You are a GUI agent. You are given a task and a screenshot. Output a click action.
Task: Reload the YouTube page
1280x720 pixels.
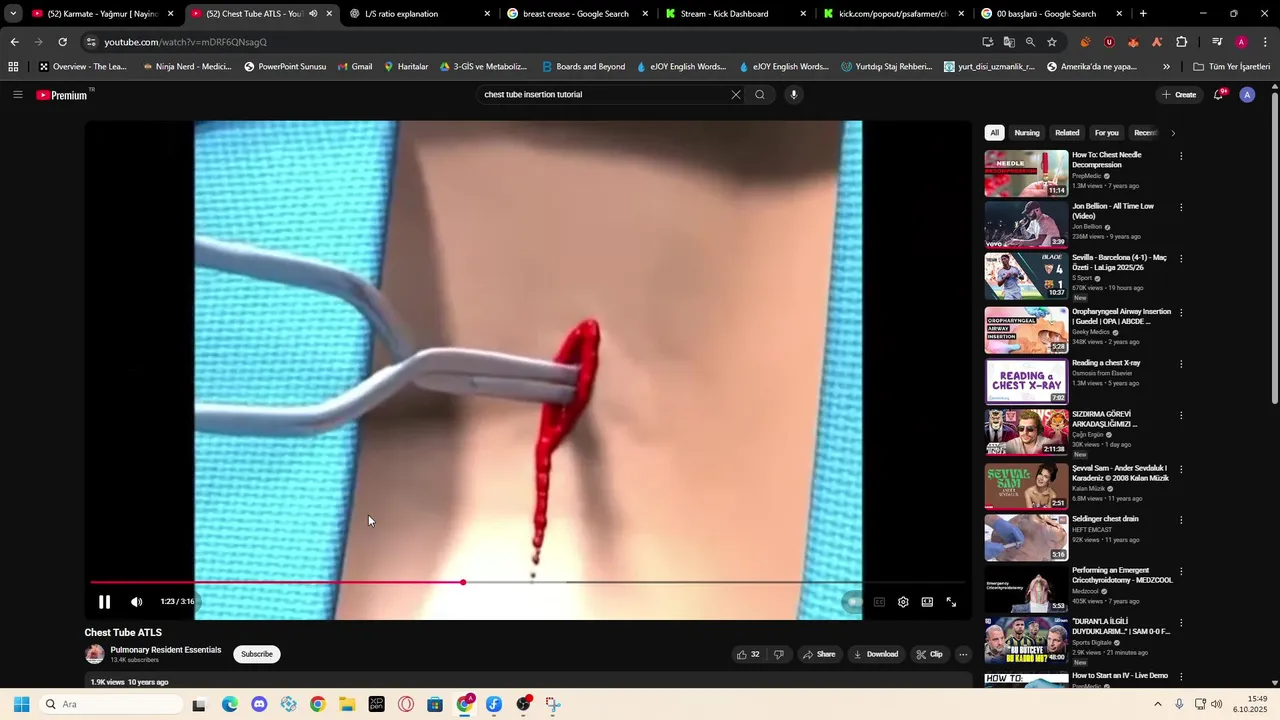(62, 42)
